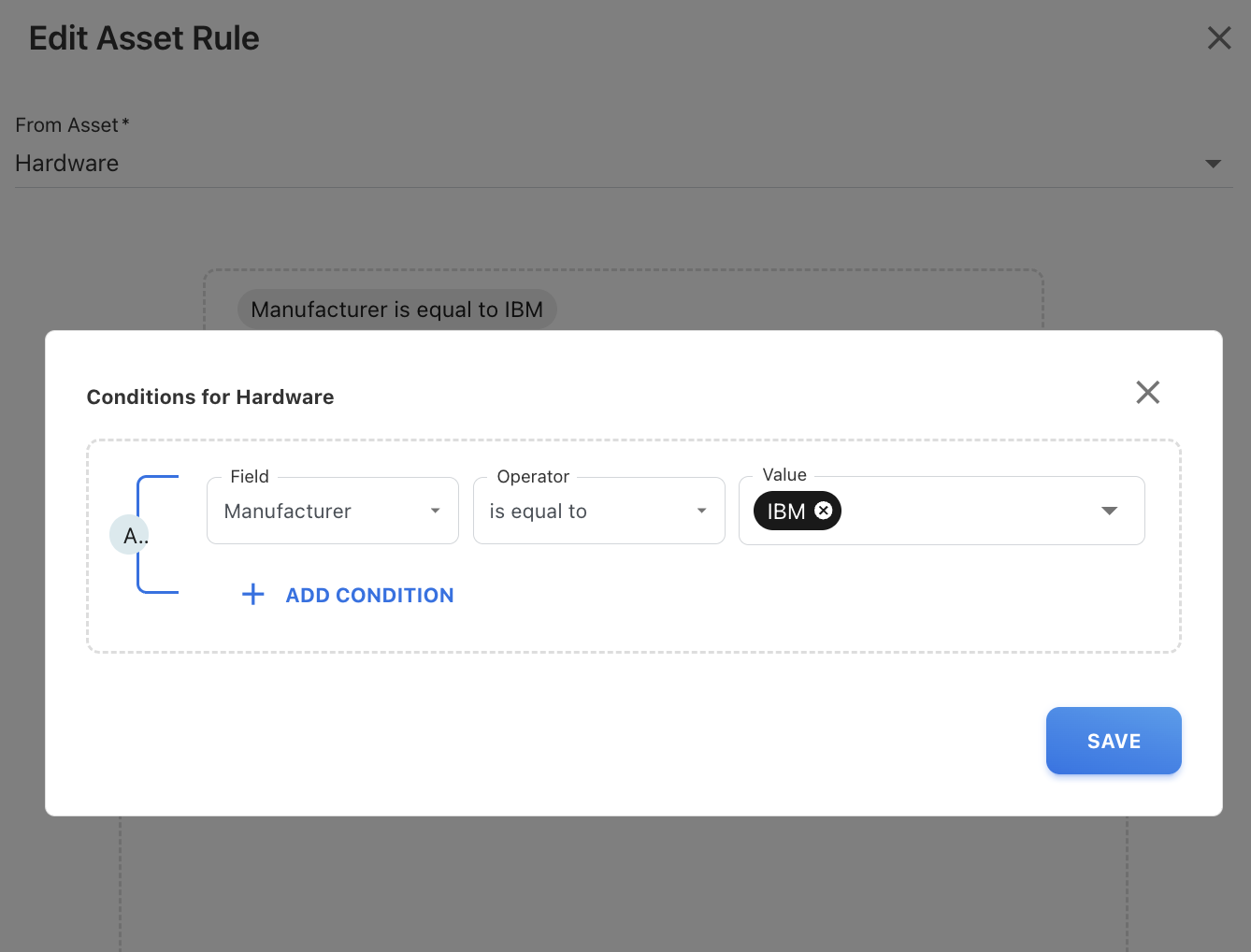Expand the Value dropdown arrow
This screenshot has width=1251, height=952.
pyautogui.click(x=1109, y=511)
